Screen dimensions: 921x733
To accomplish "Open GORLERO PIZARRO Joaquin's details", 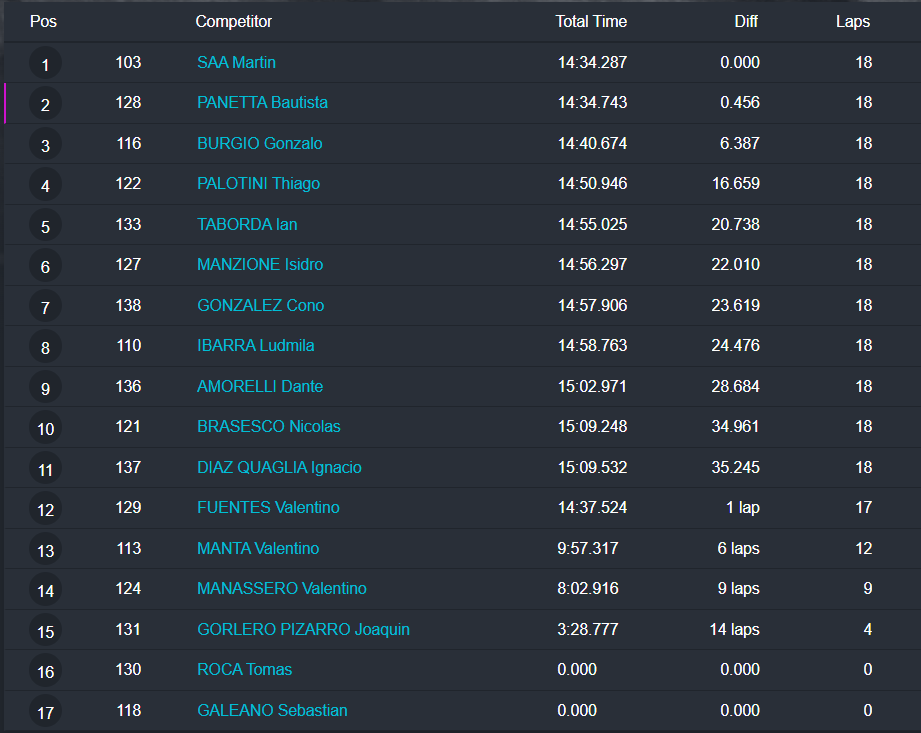I will pos(303,629).
